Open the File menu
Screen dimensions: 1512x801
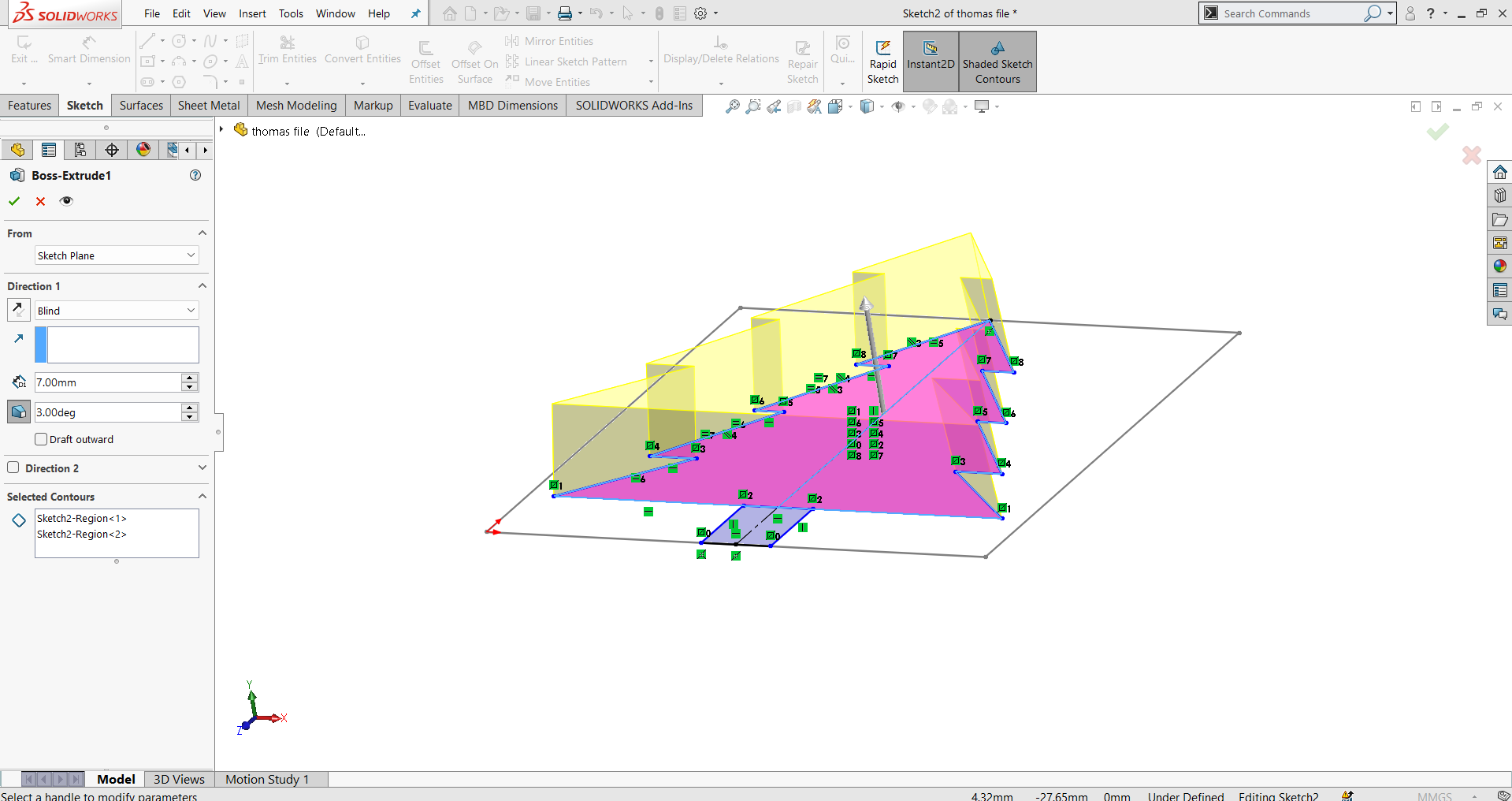pos(152,13)
